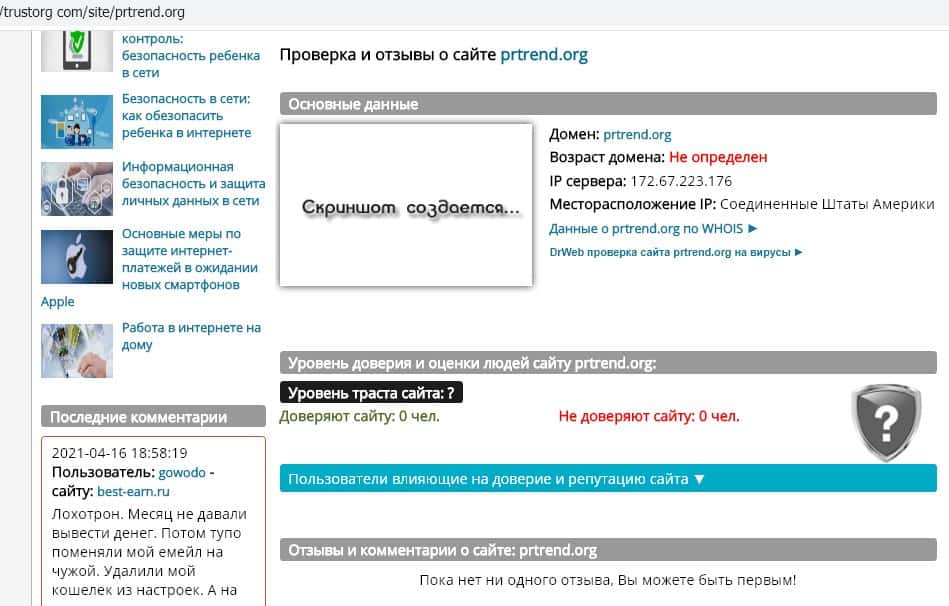Click the 'Скриншот создается...' site preview
The image size is (949, 606).
[406, 205]
